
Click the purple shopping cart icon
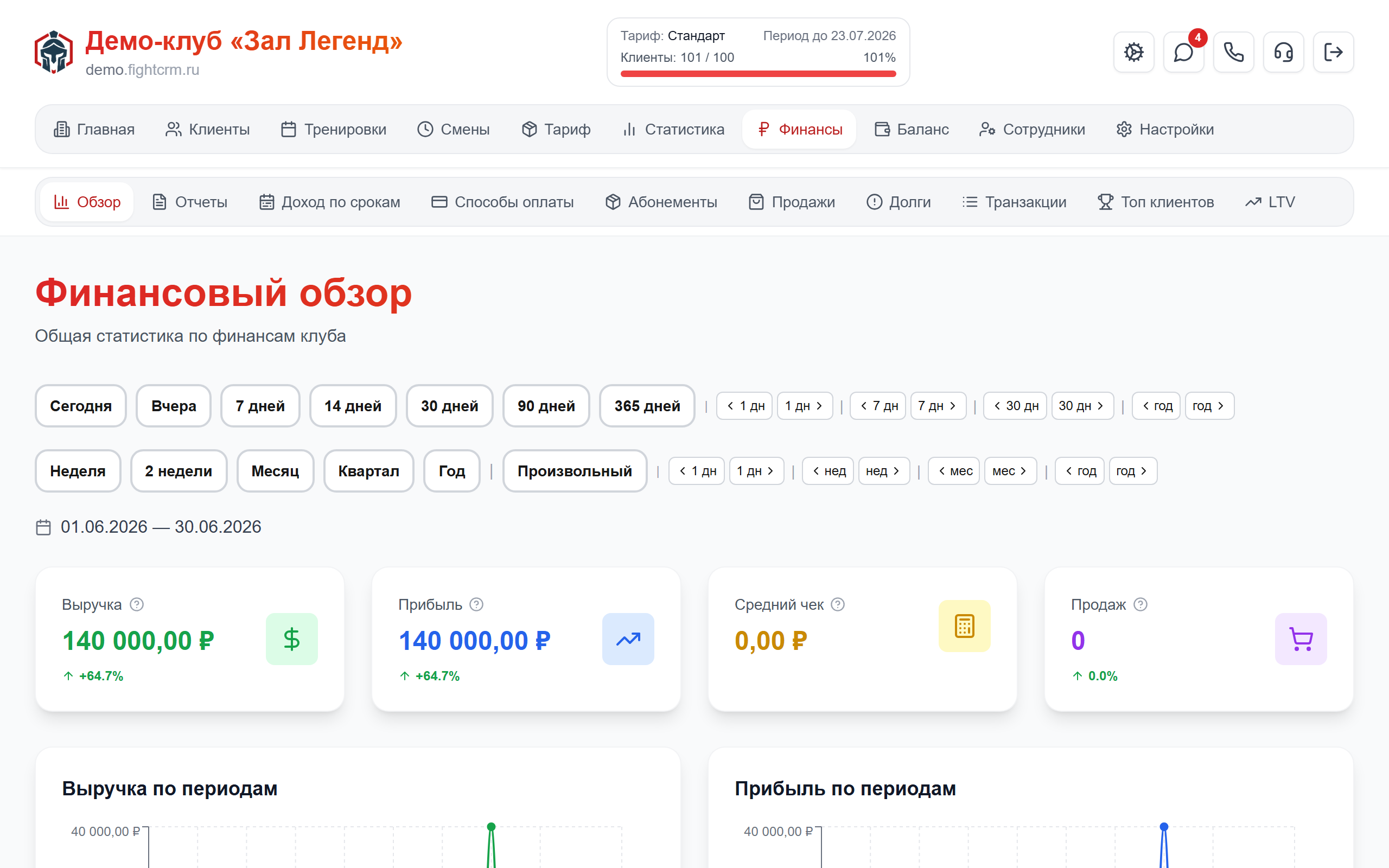click(x=1301, y=639)
